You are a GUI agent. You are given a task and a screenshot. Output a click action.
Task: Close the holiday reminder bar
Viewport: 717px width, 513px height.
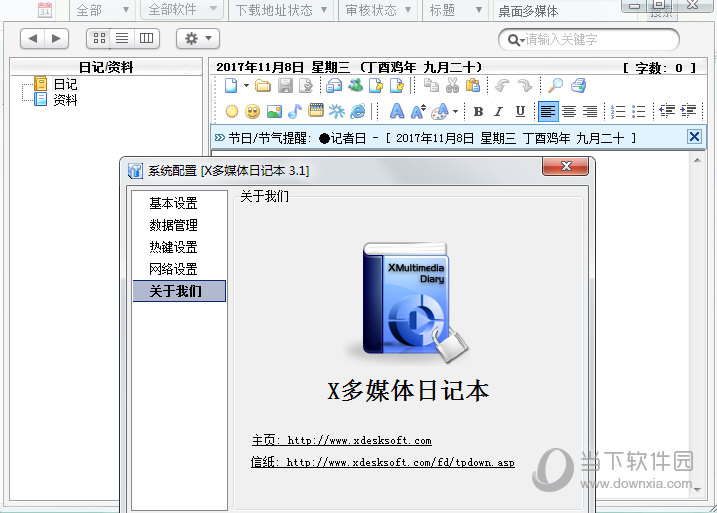tap(694, 137)
